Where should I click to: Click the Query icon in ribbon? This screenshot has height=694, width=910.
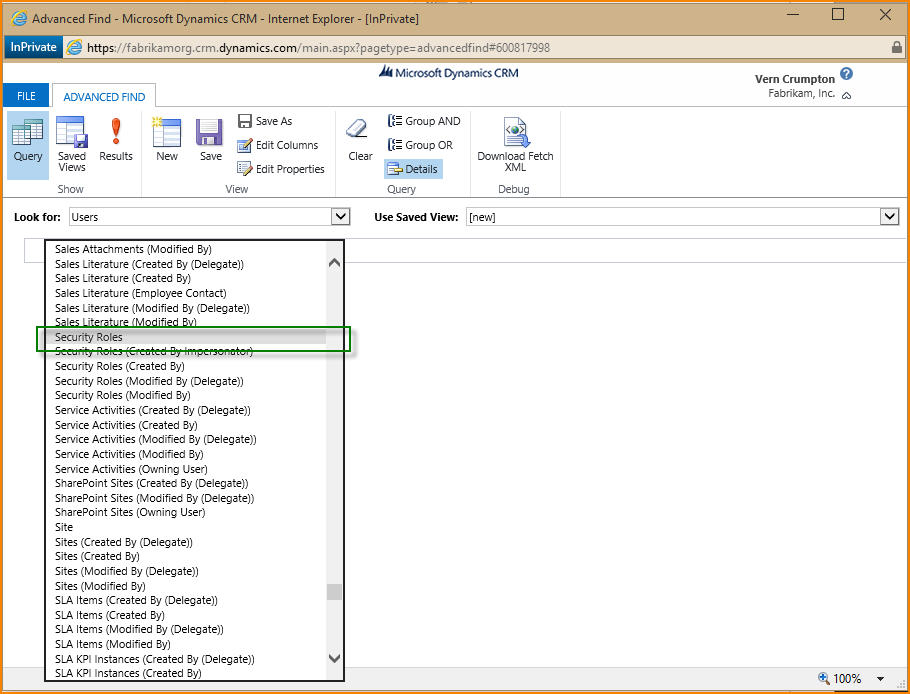(x=27, y=140)
